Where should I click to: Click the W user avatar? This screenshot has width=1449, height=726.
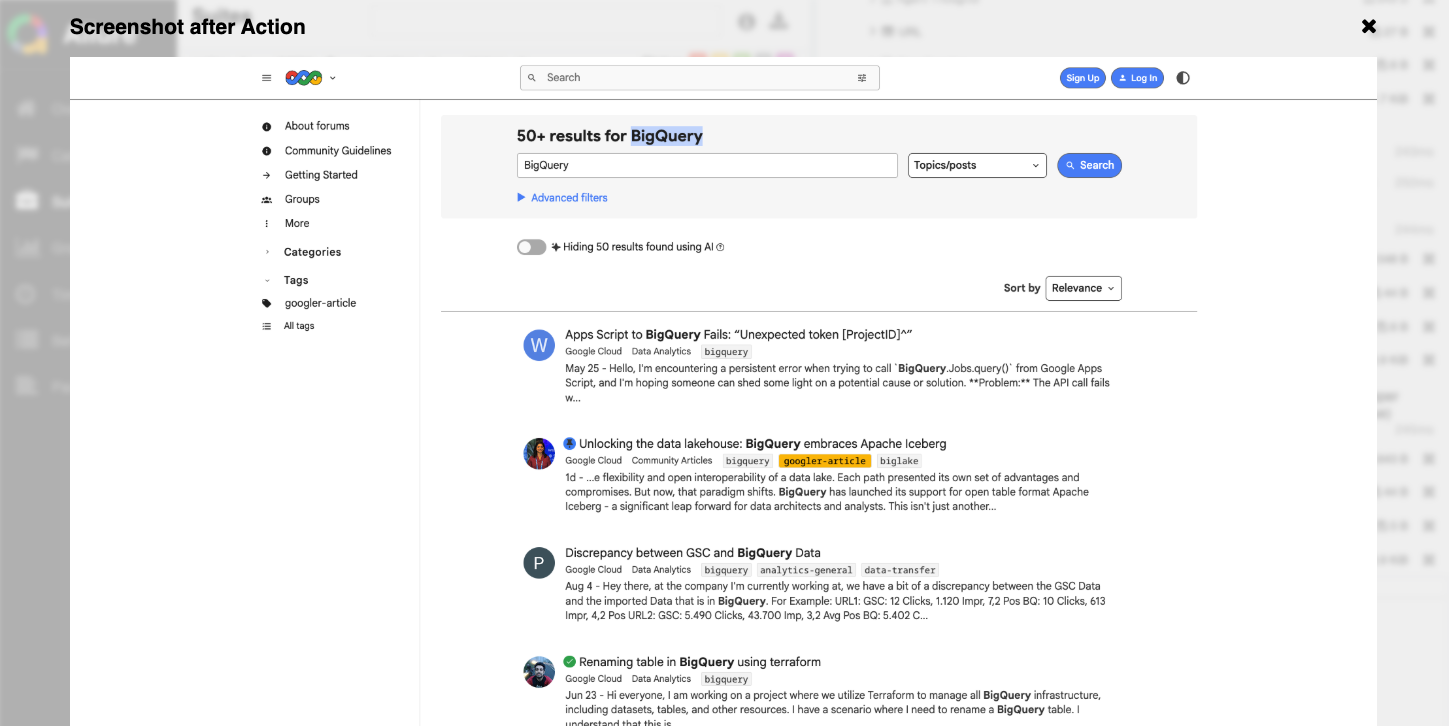point(539,345)
